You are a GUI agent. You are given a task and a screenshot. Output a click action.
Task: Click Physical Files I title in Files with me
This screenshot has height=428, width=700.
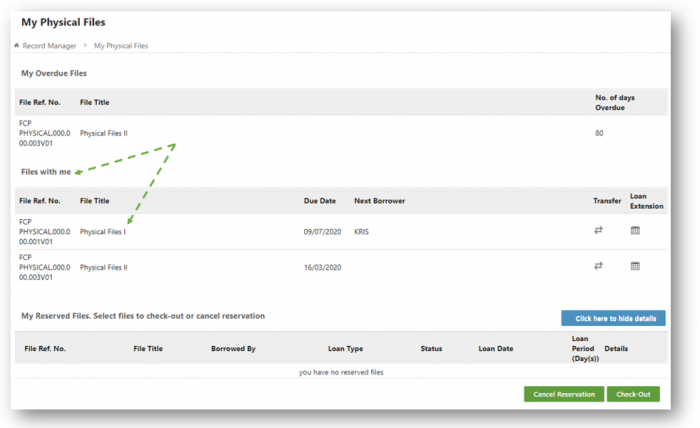click(103, 232)
